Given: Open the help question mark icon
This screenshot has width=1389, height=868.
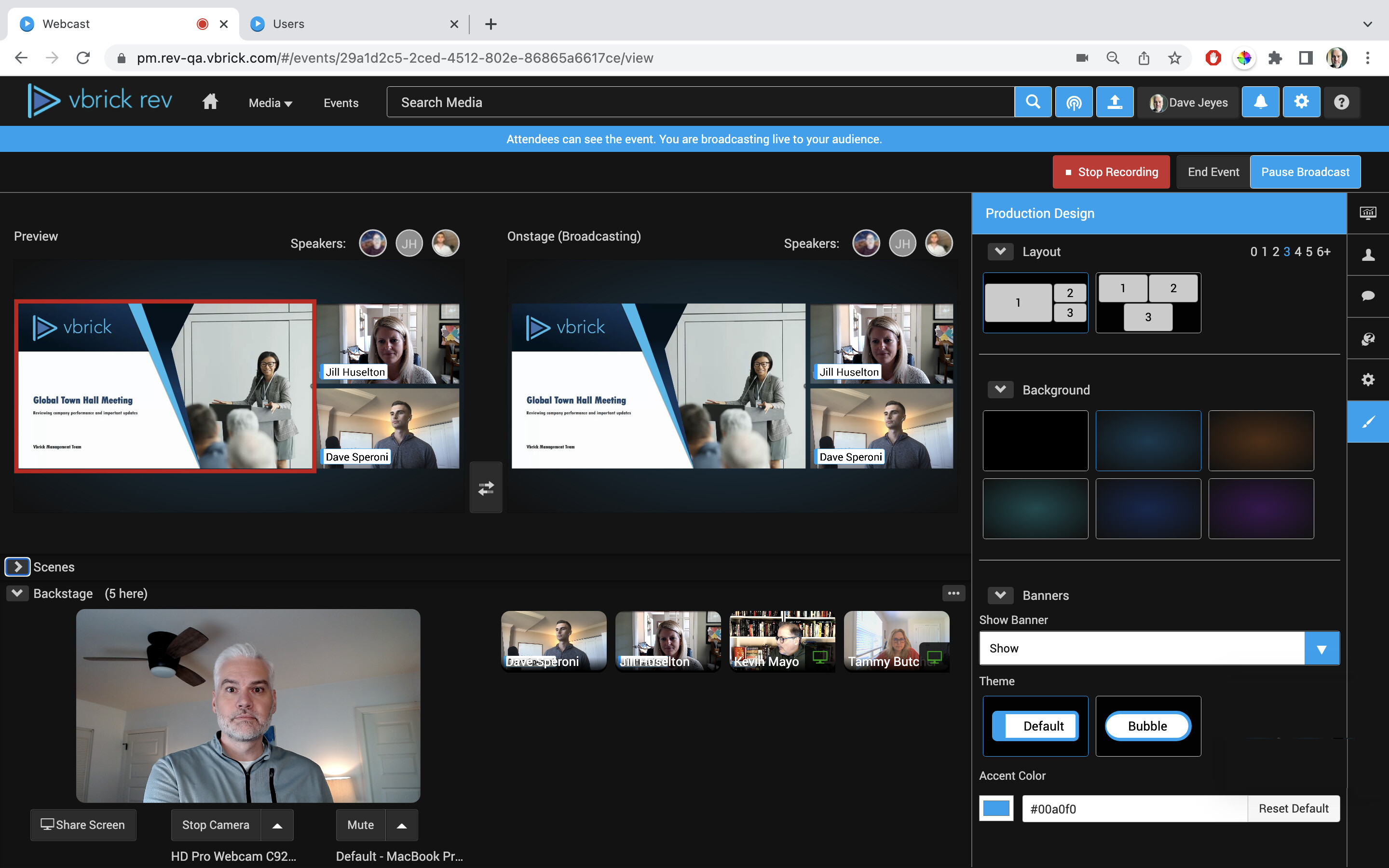Looking at the screenshot, I should click(1341, 102).
